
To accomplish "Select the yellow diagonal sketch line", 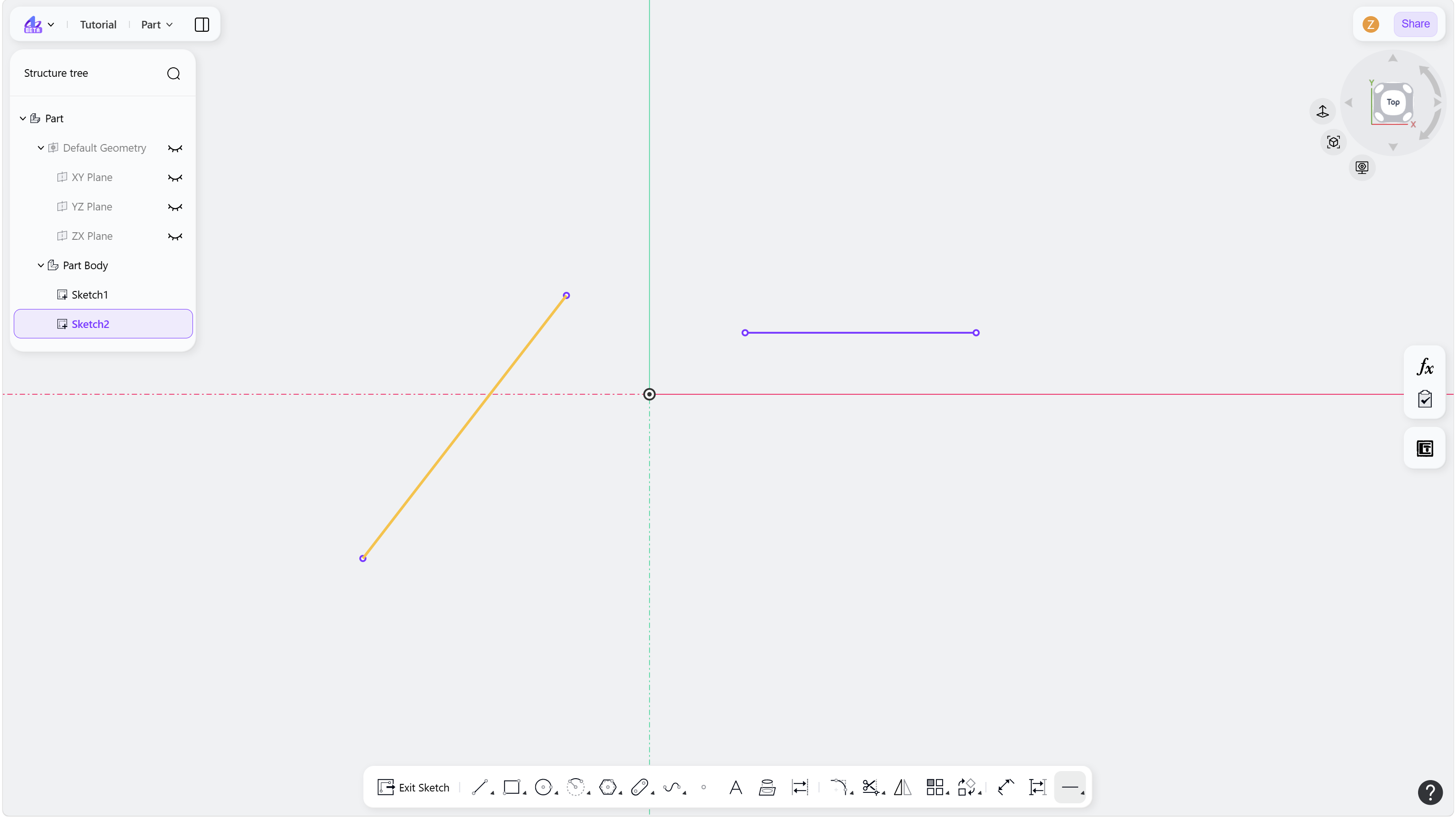I will pyautogui.click(x=465, y=427).
